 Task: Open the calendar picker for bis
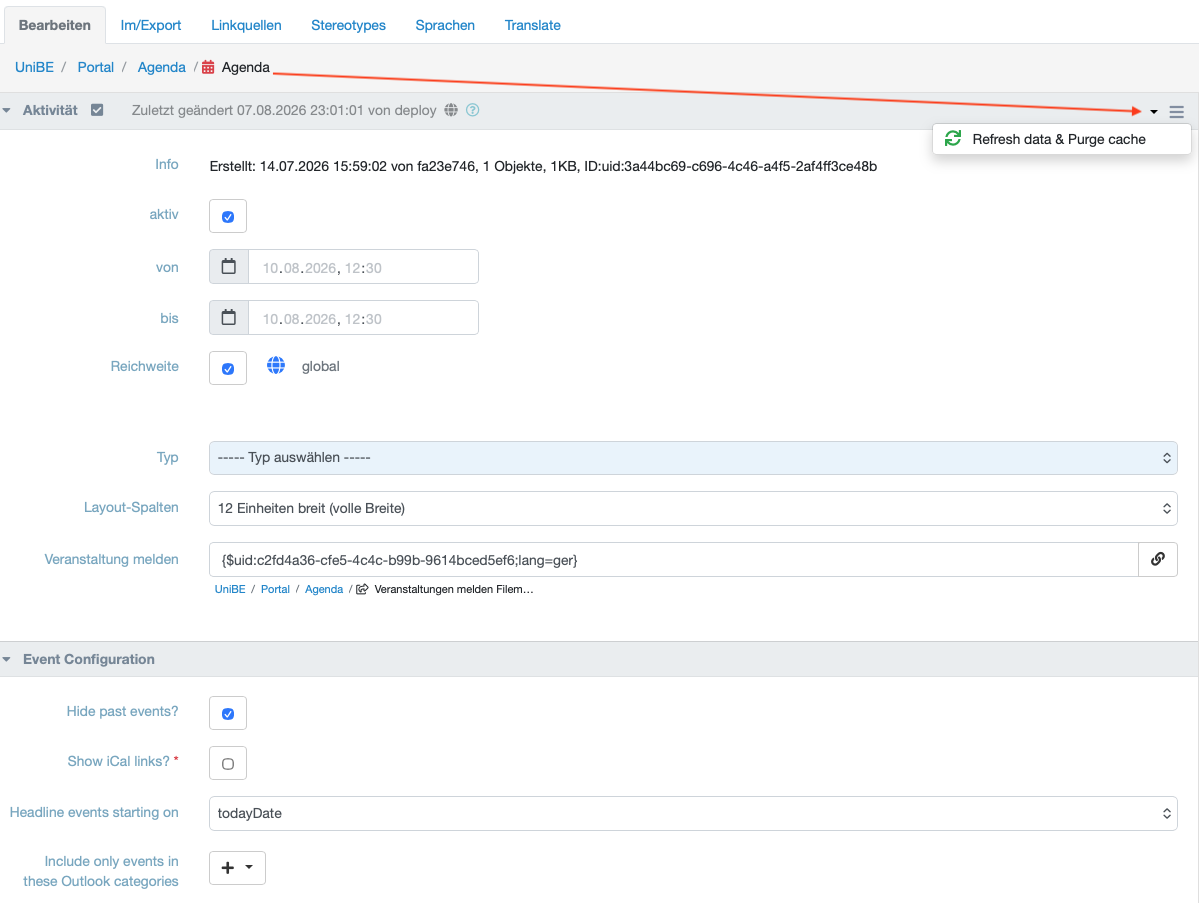229,318
